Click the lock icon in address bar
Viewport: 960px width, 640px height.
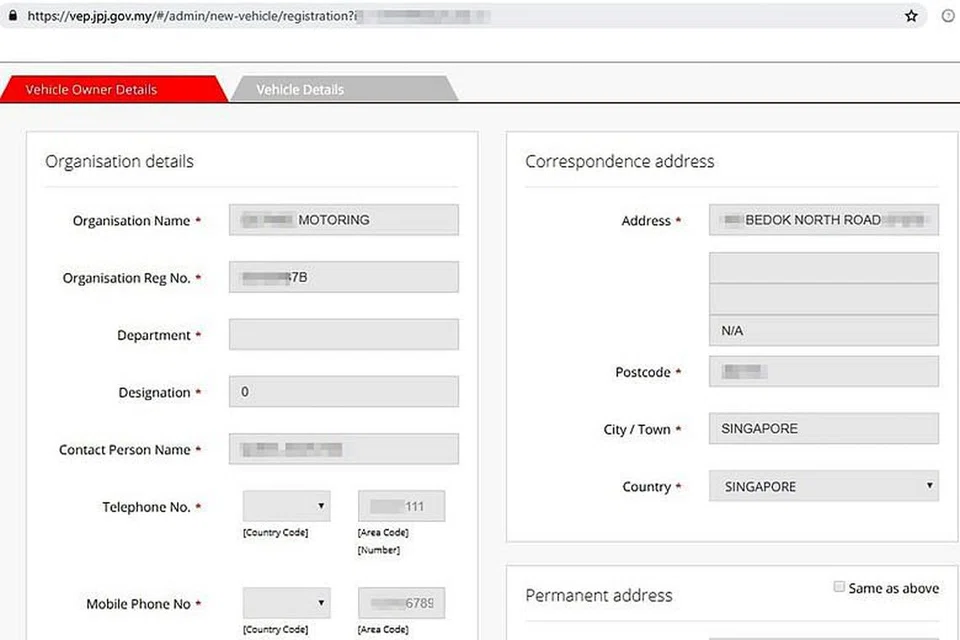tap(12, 16)
